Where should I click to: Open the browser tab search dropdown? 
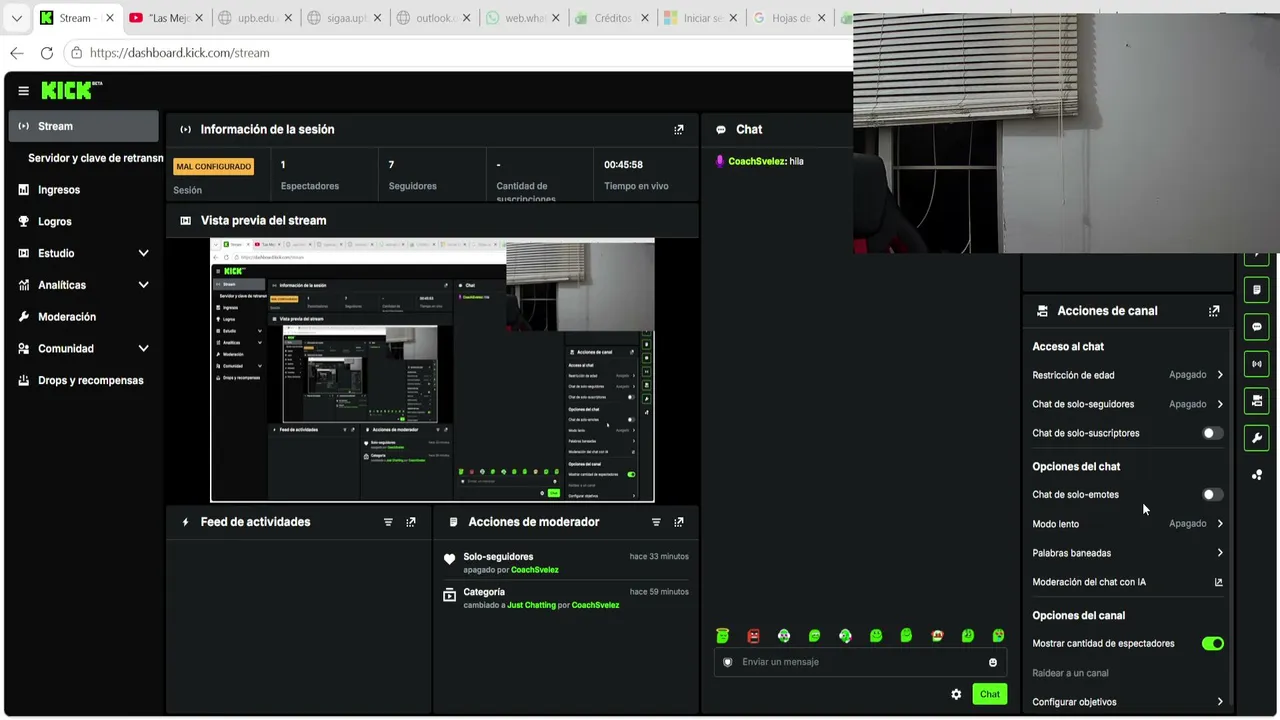(17, 18)
